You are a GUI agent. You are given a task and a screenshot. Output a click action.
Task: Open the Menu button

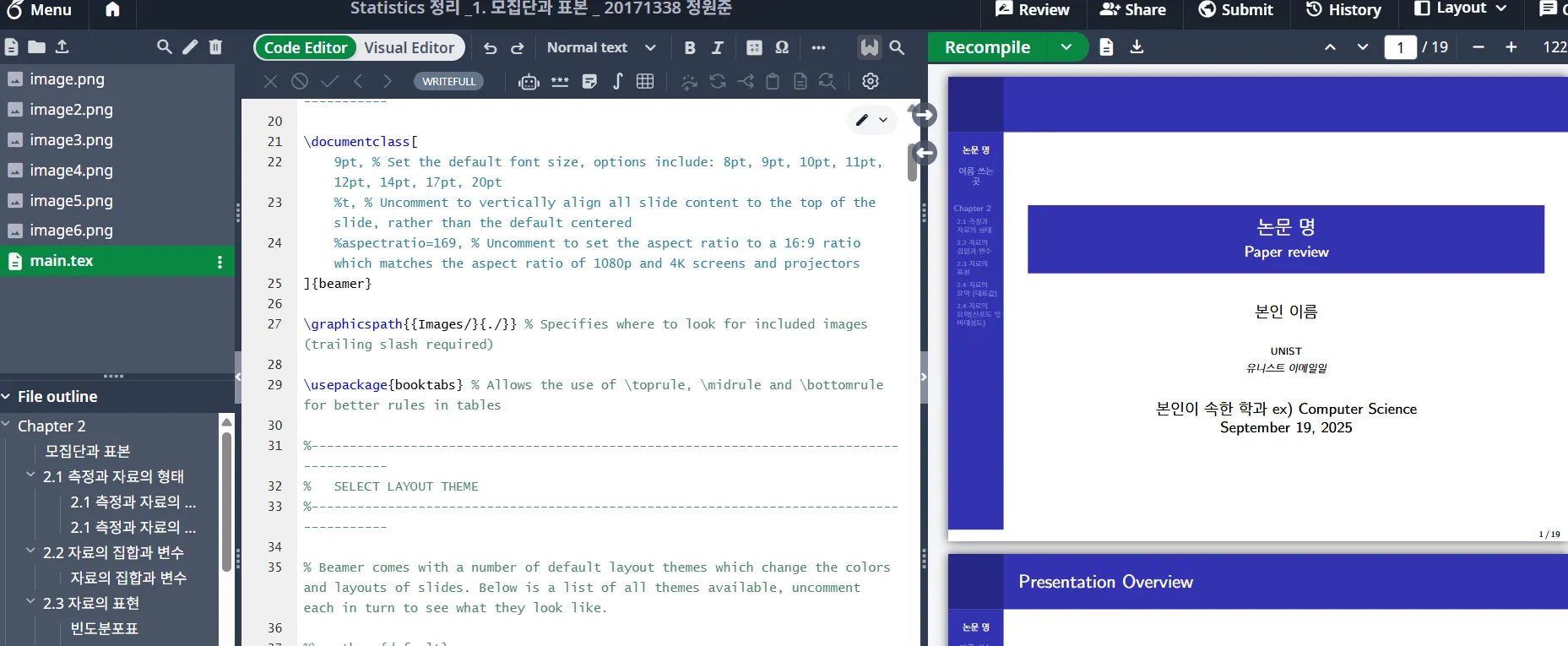tap(39, 10)
